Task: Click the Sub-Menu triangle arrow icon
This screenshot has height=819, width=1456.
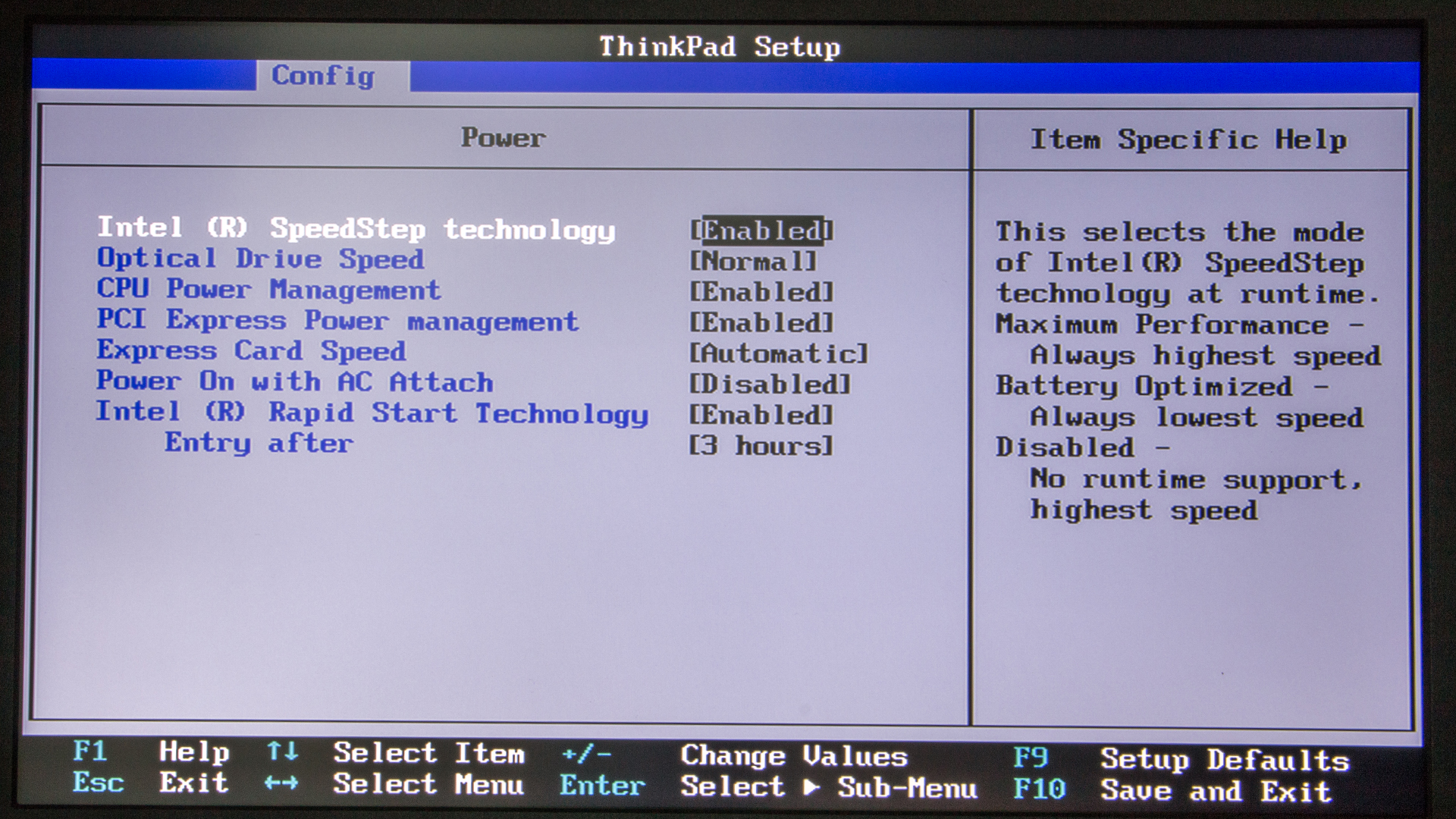Action: pos(811,787)
